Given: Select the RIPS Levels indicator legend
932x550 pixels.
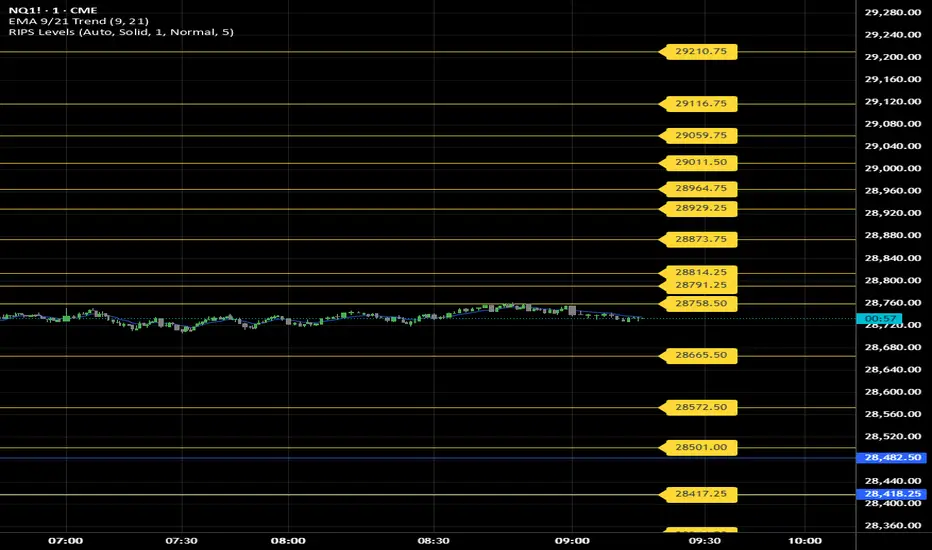Looking at the screenshot, I should click(x=121, y=32).
